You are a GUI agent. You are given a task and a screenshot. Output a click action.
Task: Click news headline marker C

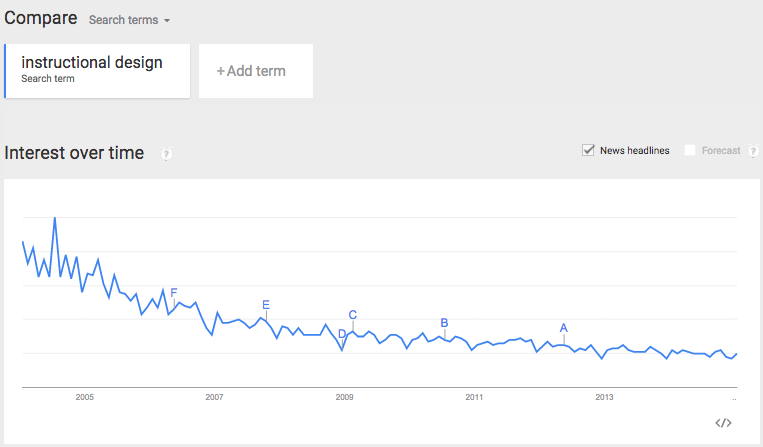(x=353, y=315)
